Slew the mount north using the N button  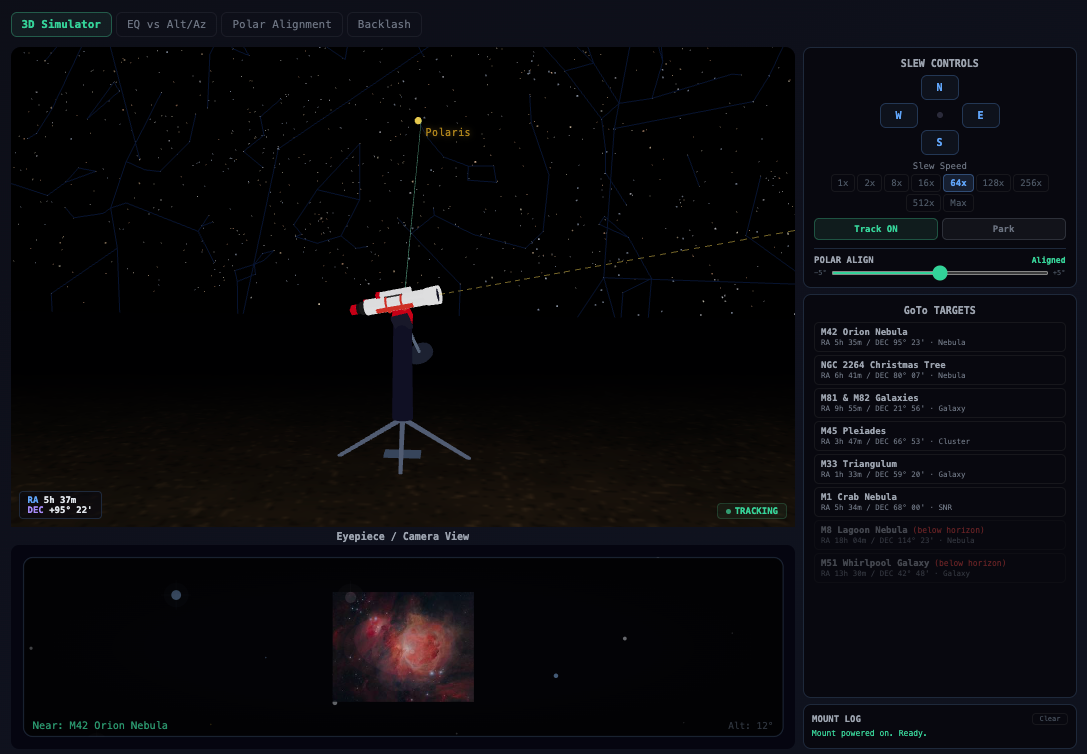point(939,87)
